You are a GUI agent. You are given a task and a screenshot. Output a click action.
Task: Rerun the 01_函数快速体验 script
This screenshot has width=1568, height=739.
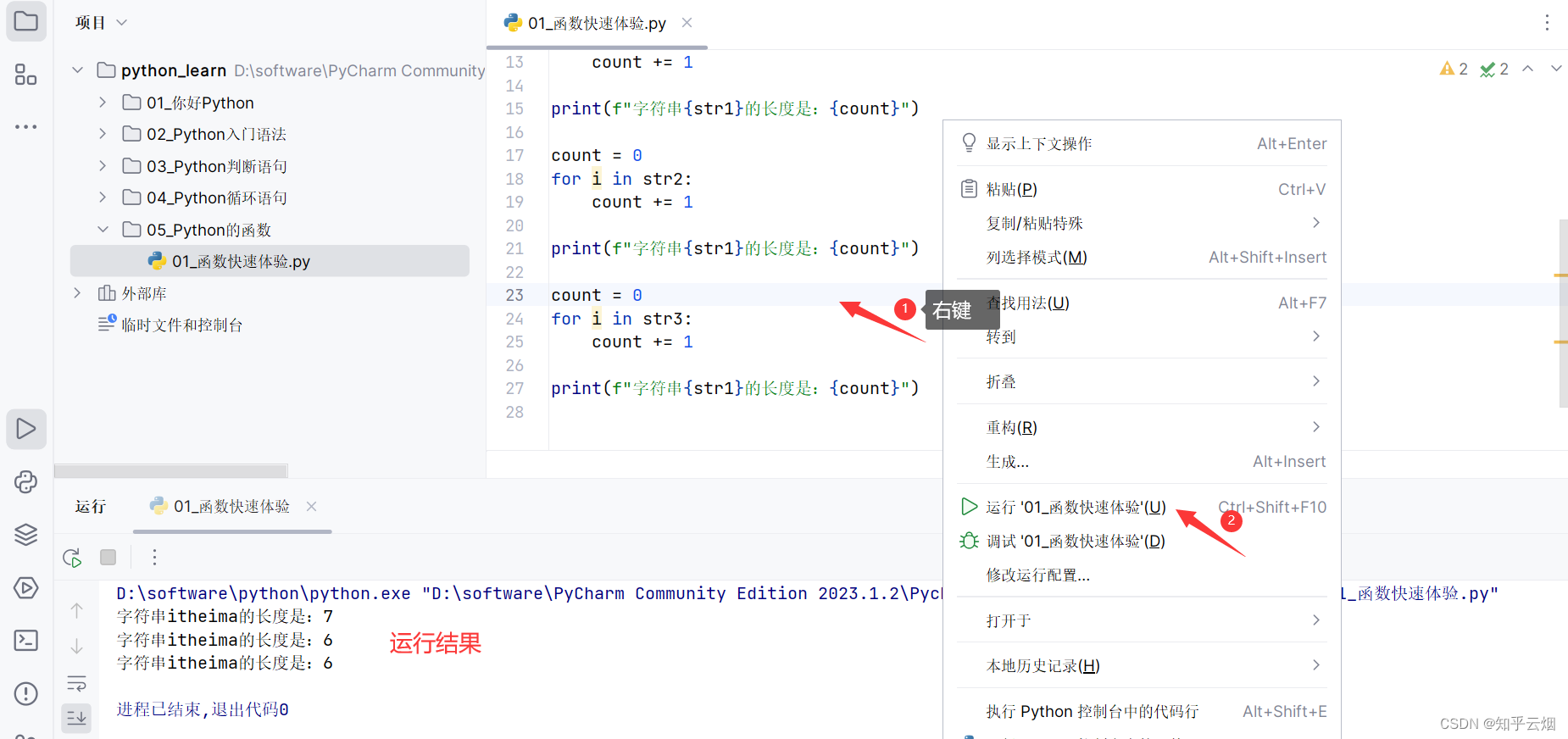point(72,558)
